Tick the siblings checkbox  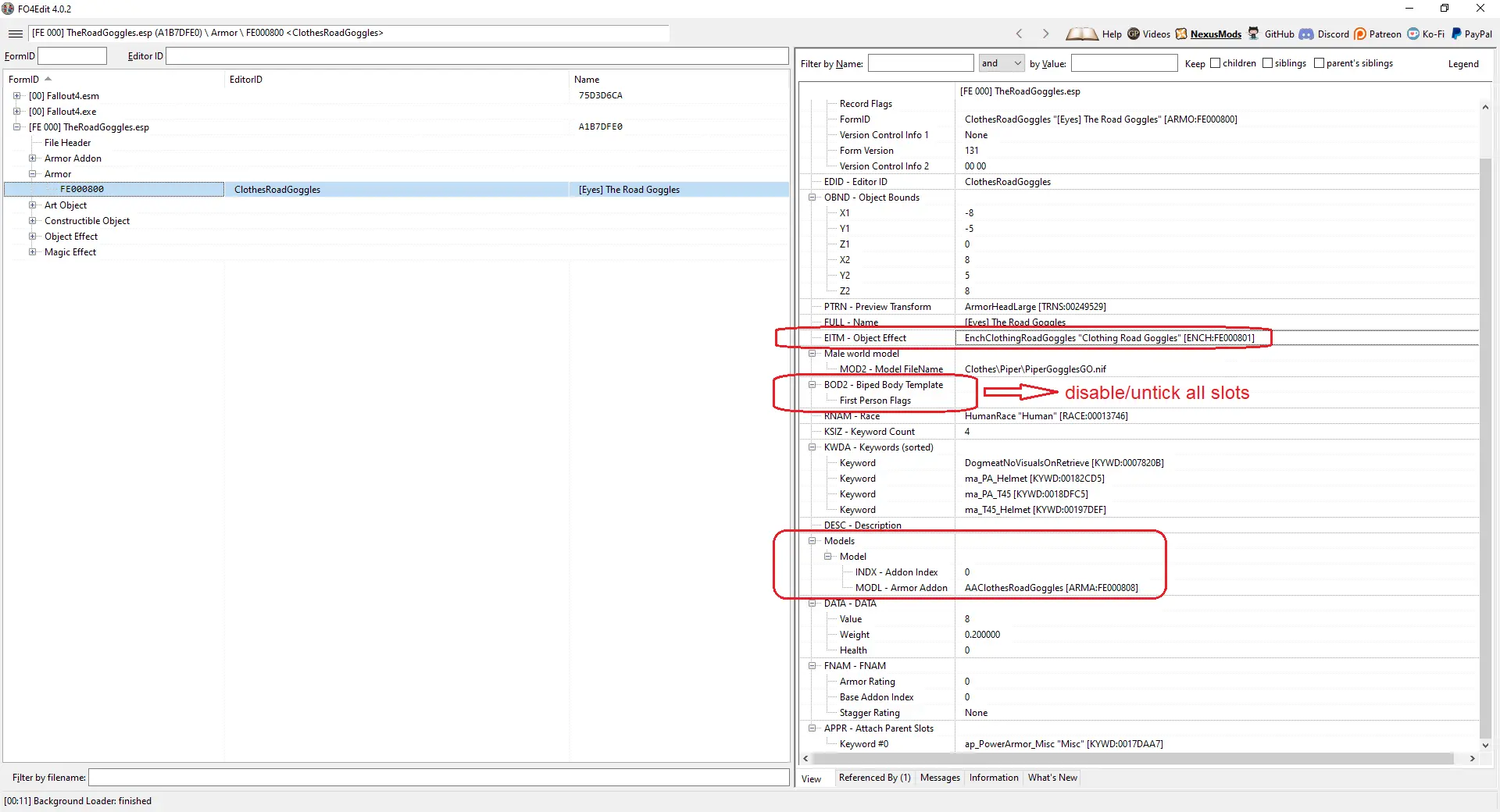tap(1267, 63)
